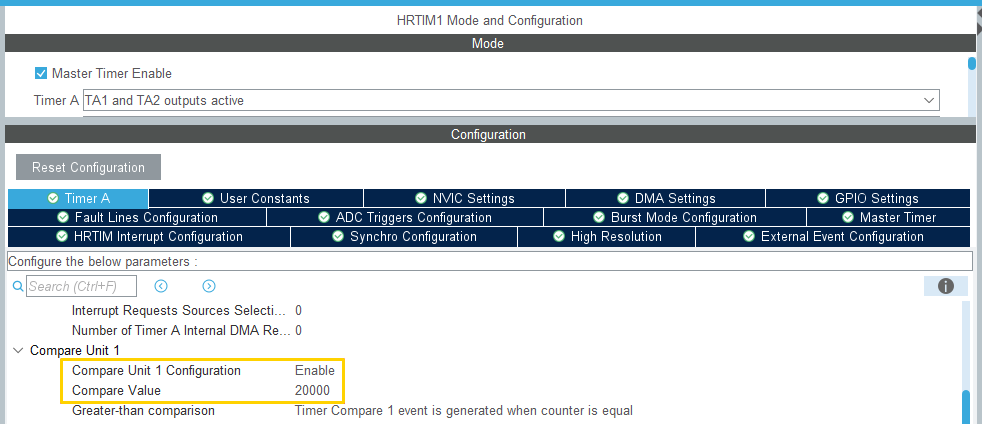Click the green check icon on User Constants tab
The height and width of the screenshot is (424, 982).
[x=209, y=199]
